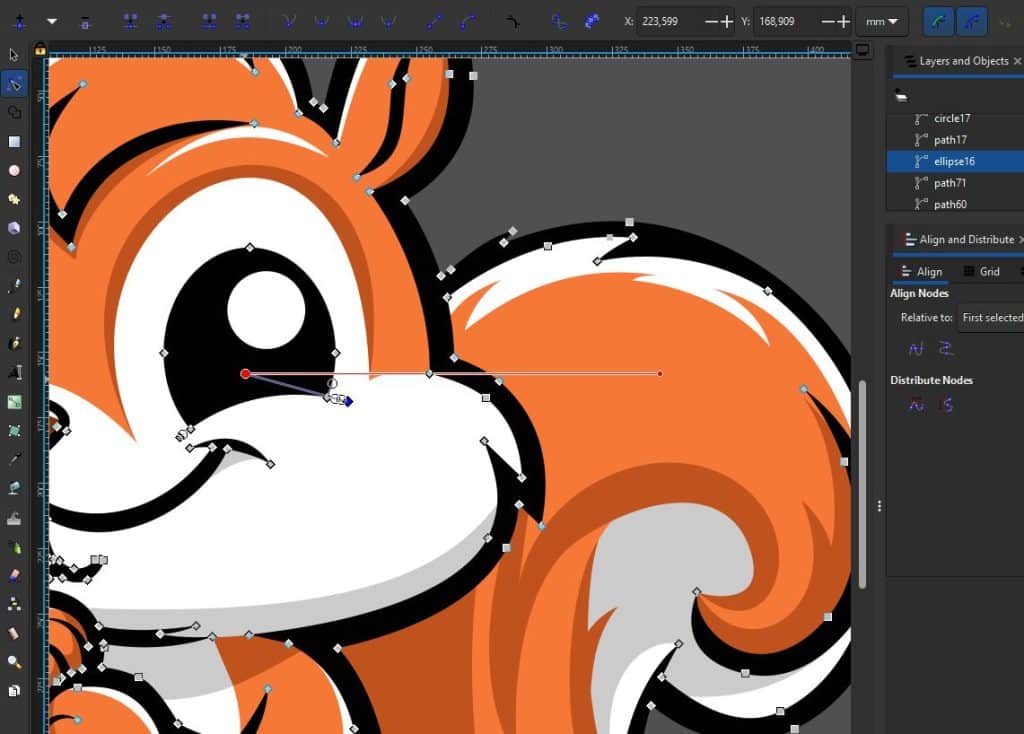Make selected nodes auto-smooth
This screenshot has height=734, width=1024.
(x=388, y=22)
